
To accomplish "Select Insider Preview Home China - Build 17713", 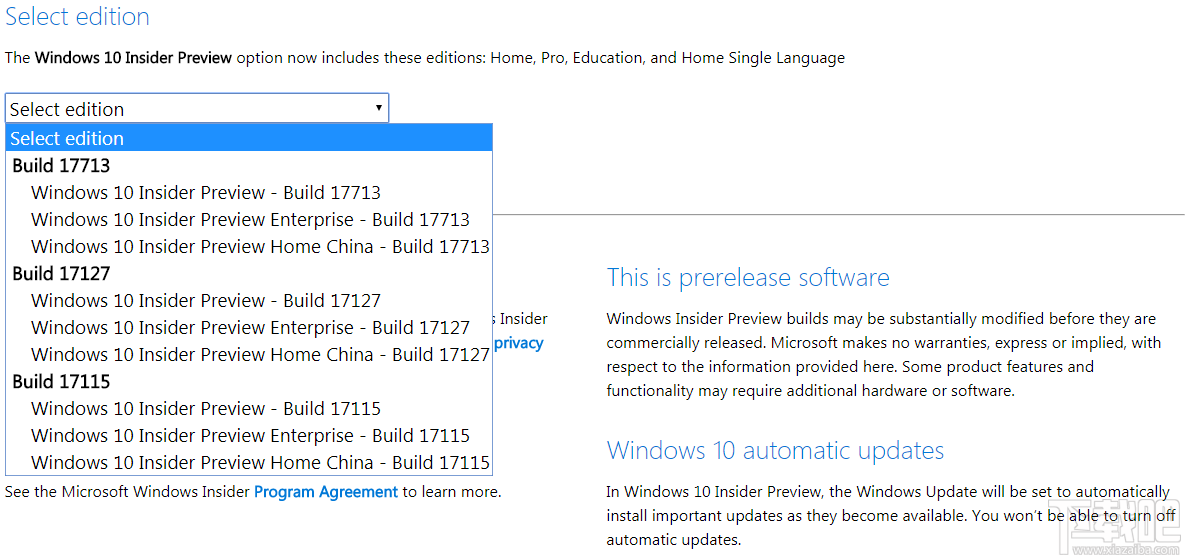I will (x=249, y=246).
